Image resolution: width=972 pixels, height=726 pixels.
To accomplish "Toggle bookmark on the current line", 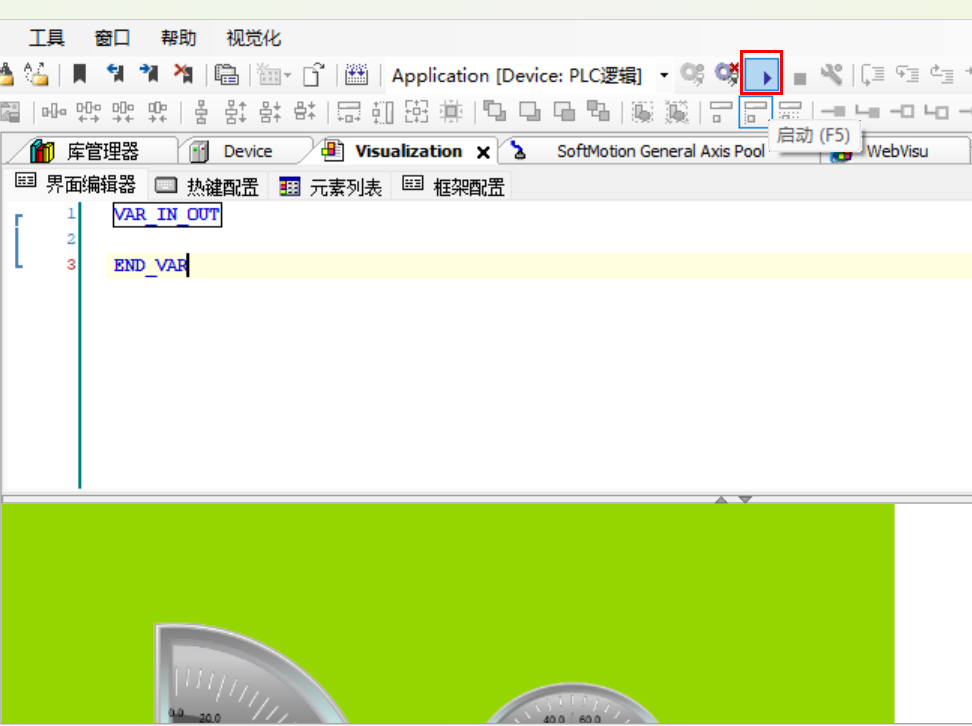I will pyautogui.click(x=79, y=75).
